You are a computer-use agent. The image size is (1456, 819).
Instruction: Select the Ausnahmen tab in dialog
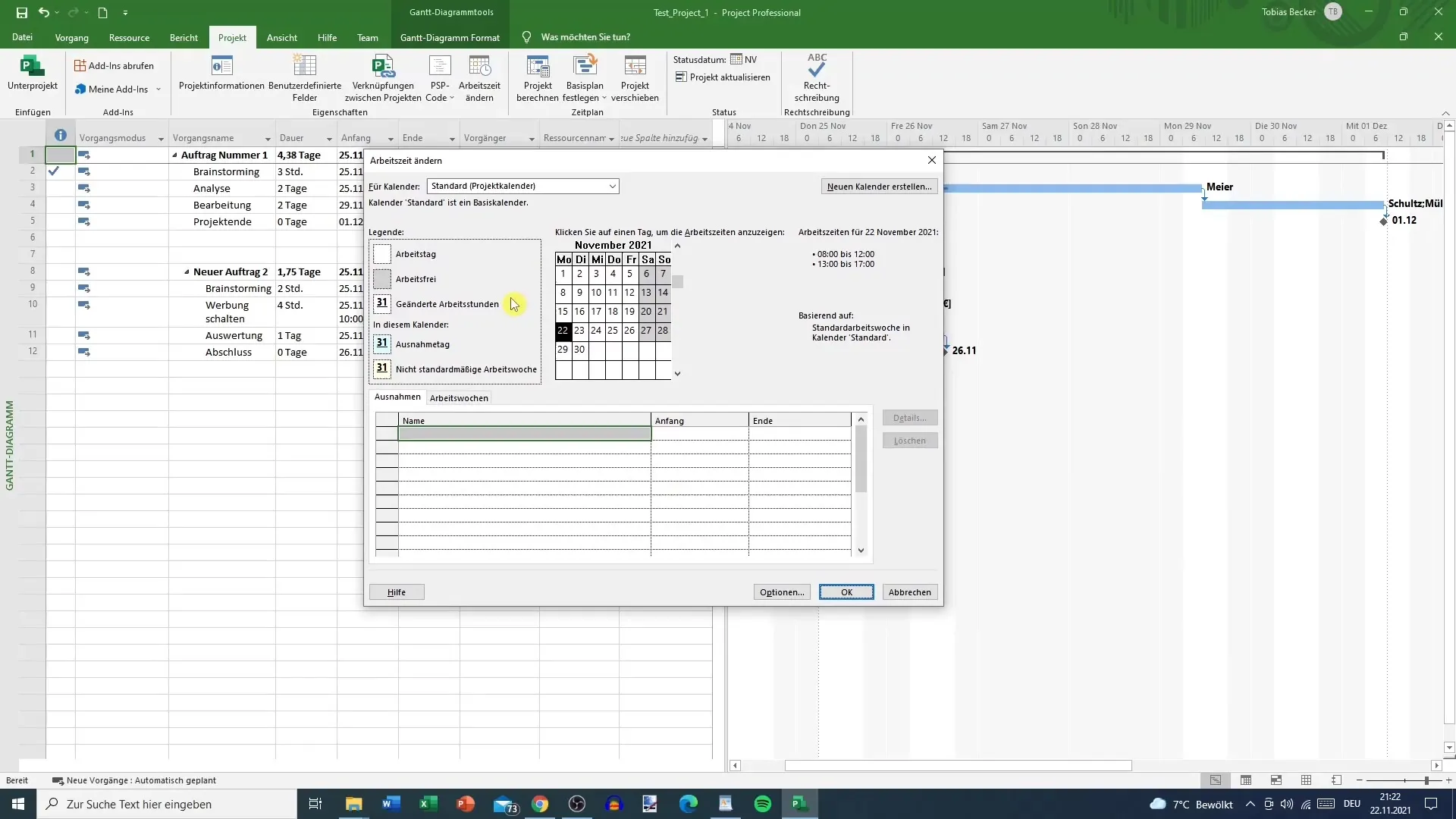coord(397,397)
